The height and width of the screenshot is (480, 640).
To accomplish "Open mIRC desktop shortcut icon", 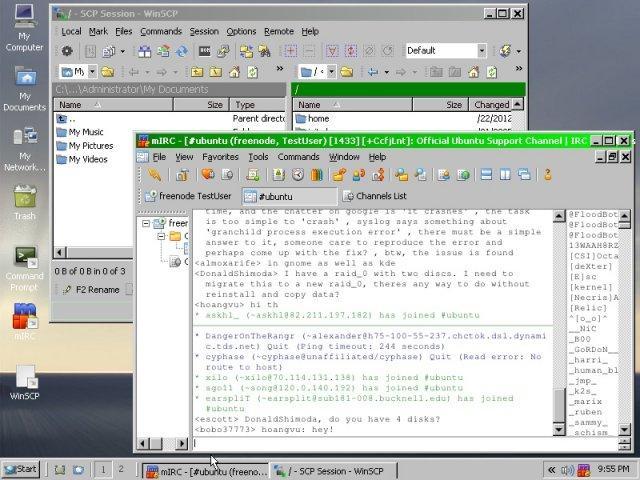I will click(25, 318).
